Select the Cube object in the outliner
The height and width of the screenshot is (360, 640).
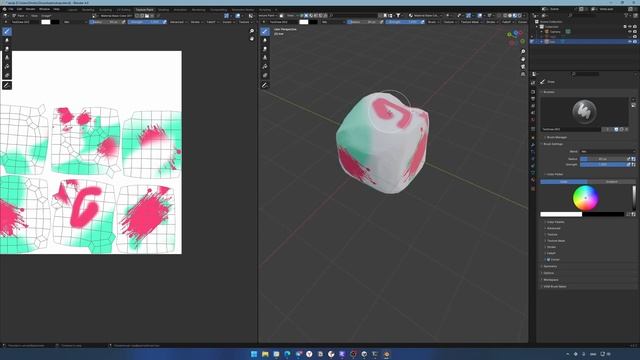[552, 42]
